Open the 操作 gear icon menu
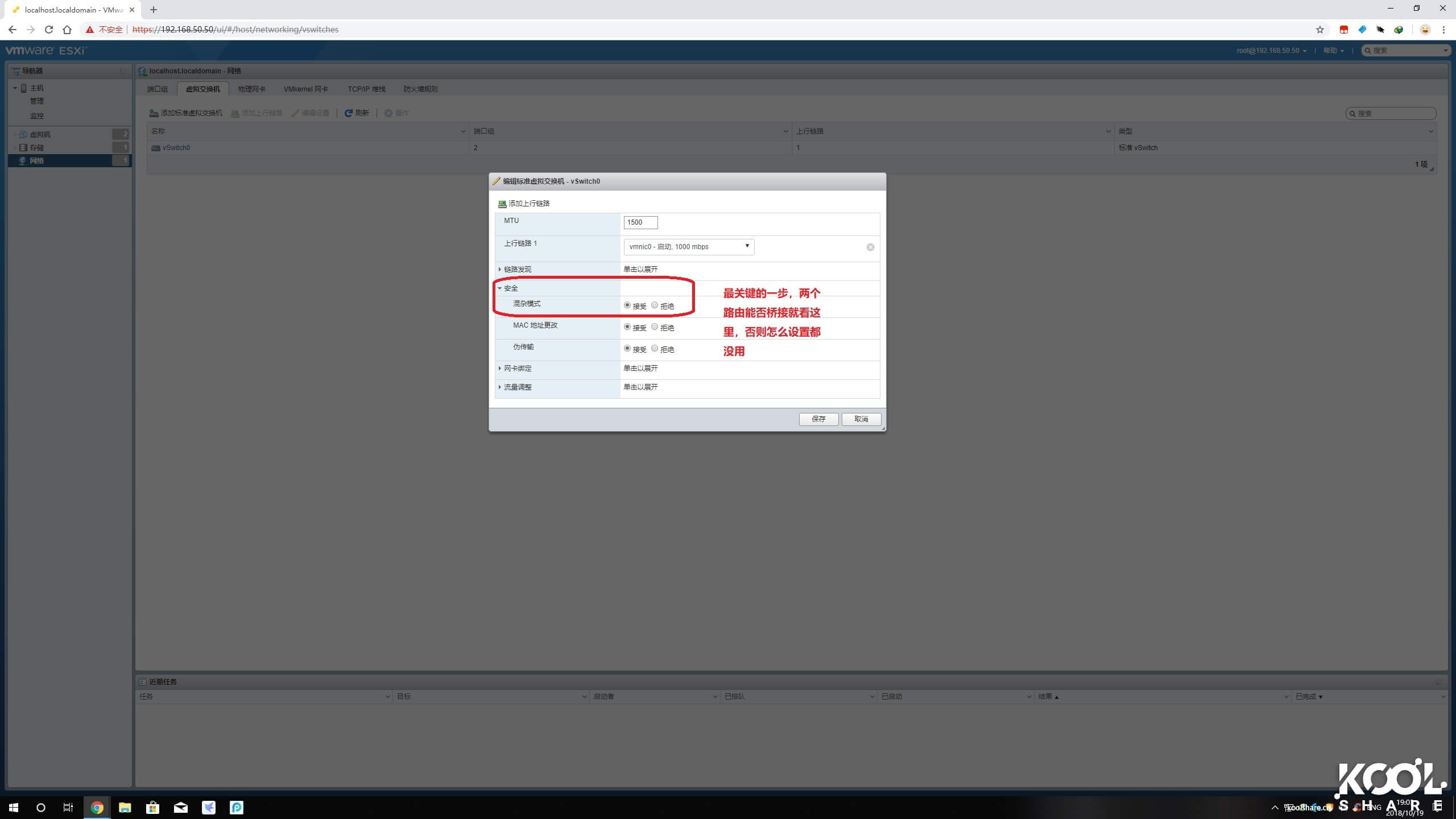 (397, 113)
